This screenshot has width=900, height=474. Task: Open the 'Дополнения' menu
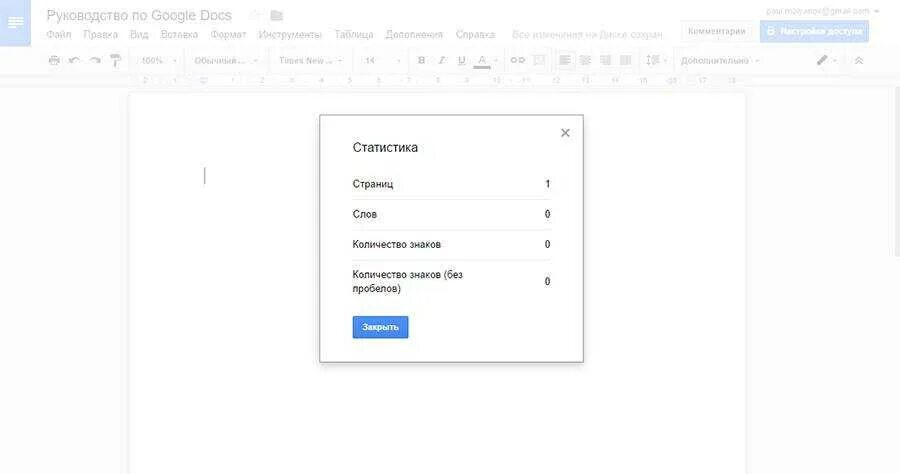click(x=414, y=34)
